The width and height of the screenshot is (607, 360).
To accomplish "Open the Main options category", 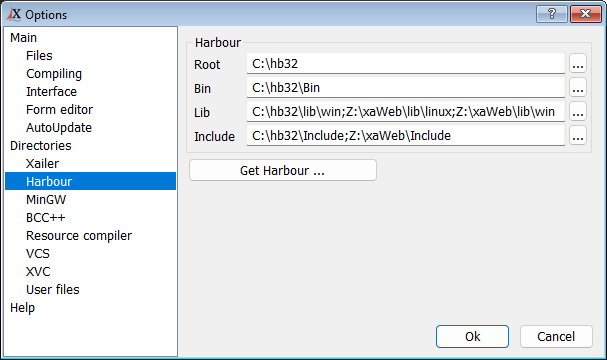I will pyautogui.click(x=24, y=38).
